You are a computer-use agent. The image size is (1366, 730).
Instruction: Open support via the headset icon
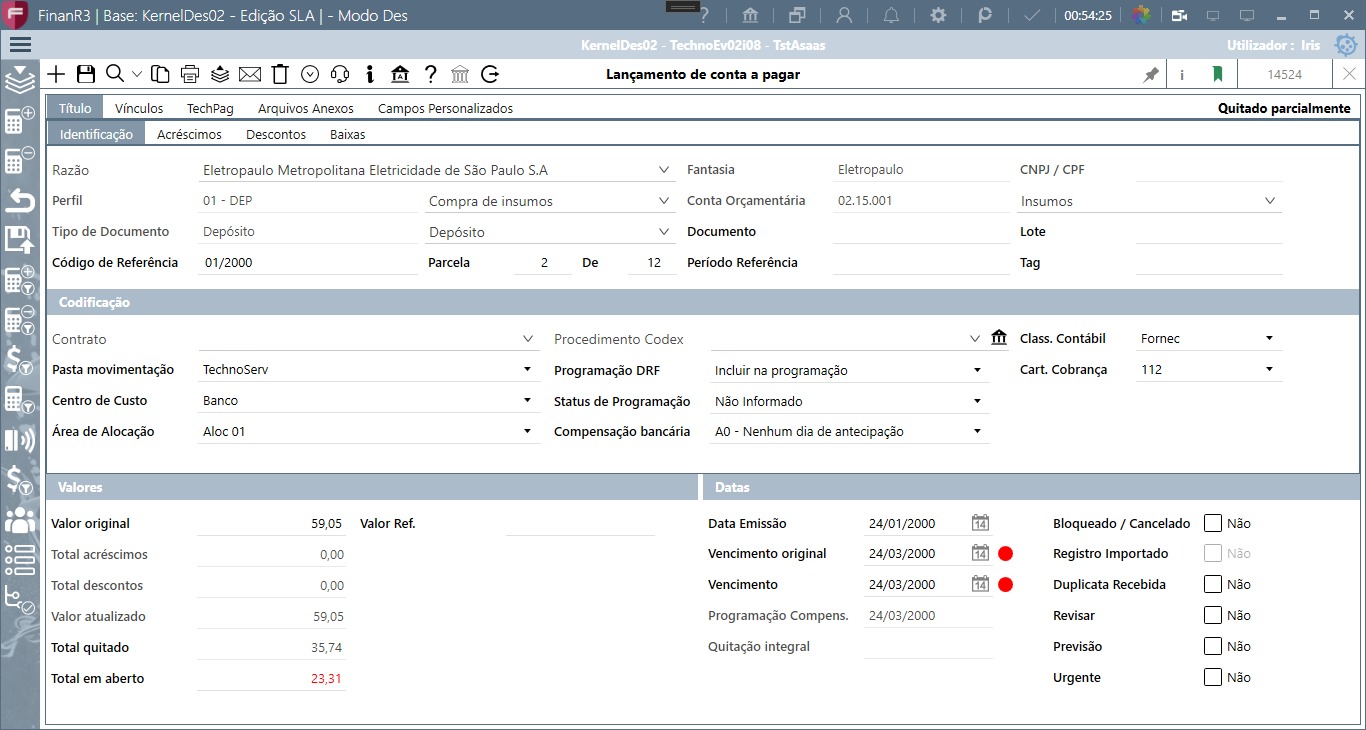point(340,74)
